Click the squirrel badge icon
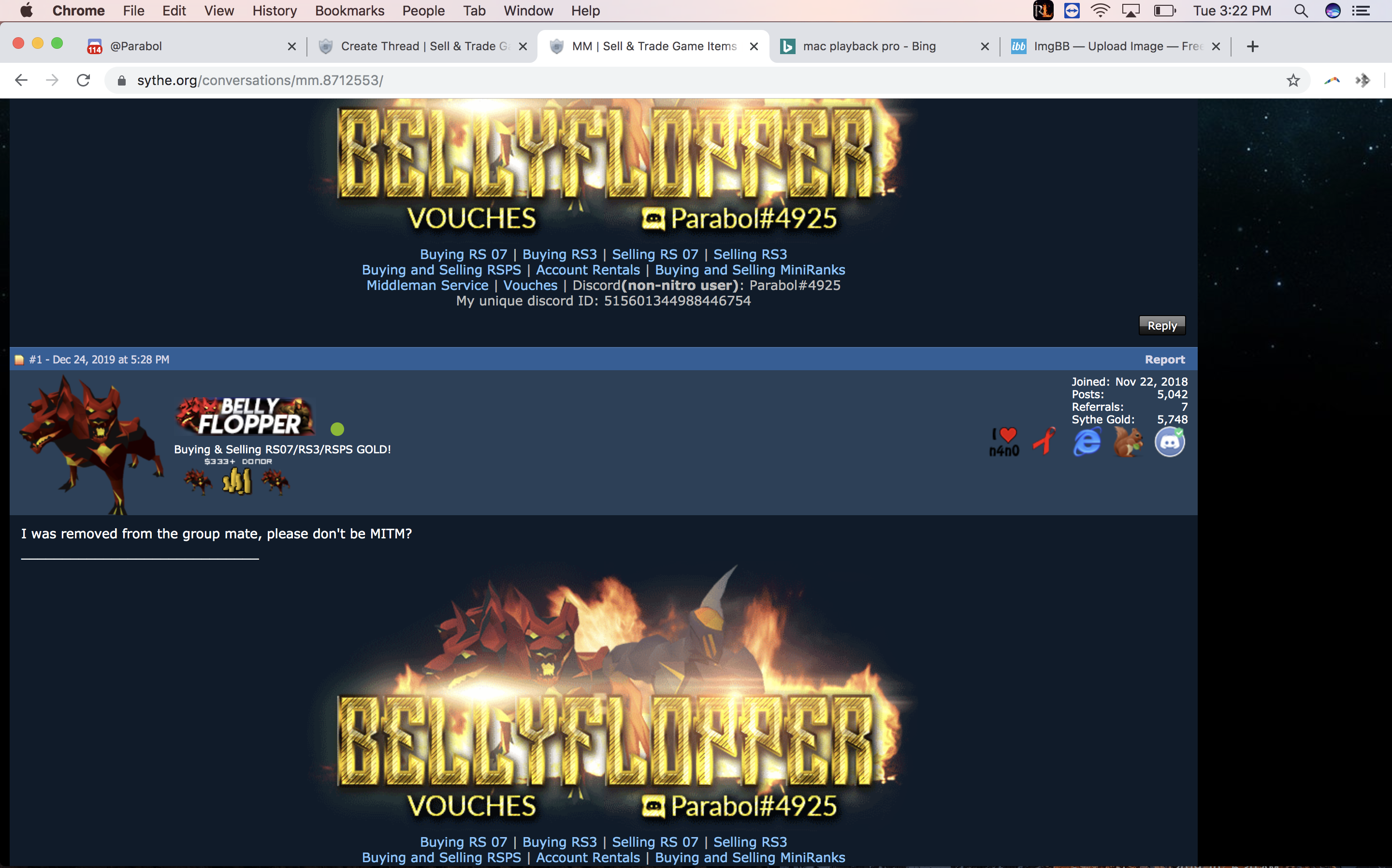Viewport: 1392px width, 868px height. point(1128,442)
